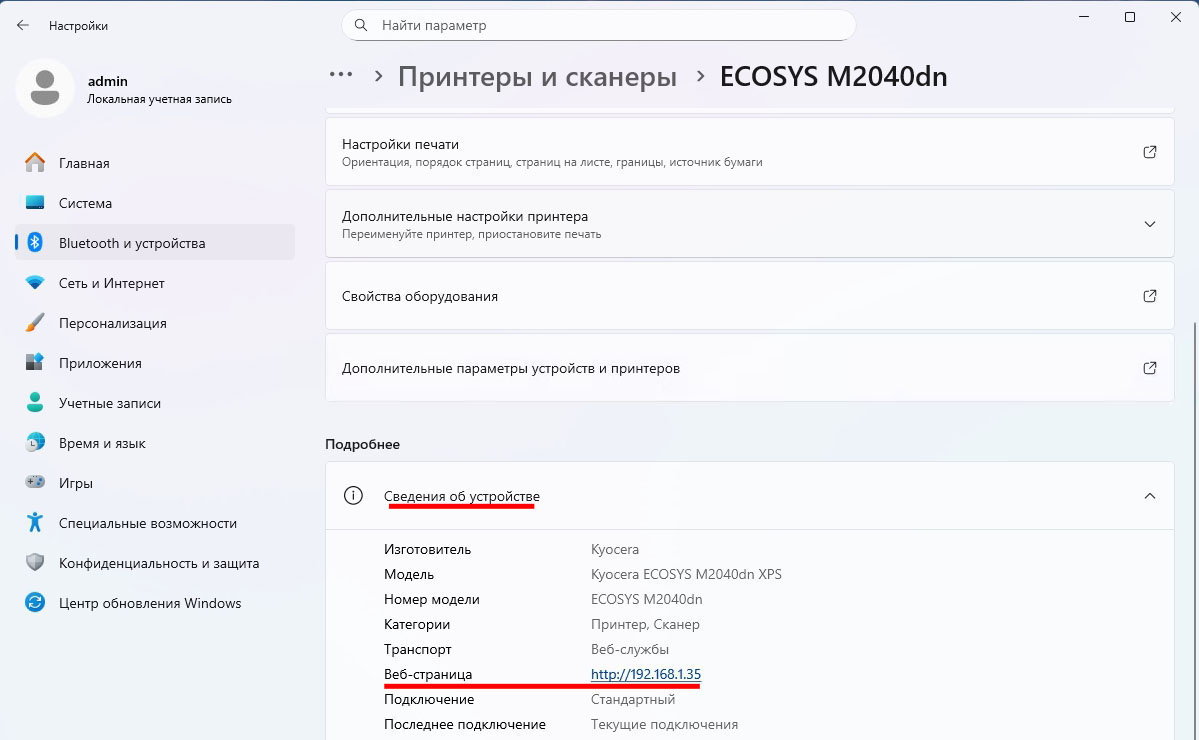Click Изготовитель value Kyocera

615,549
